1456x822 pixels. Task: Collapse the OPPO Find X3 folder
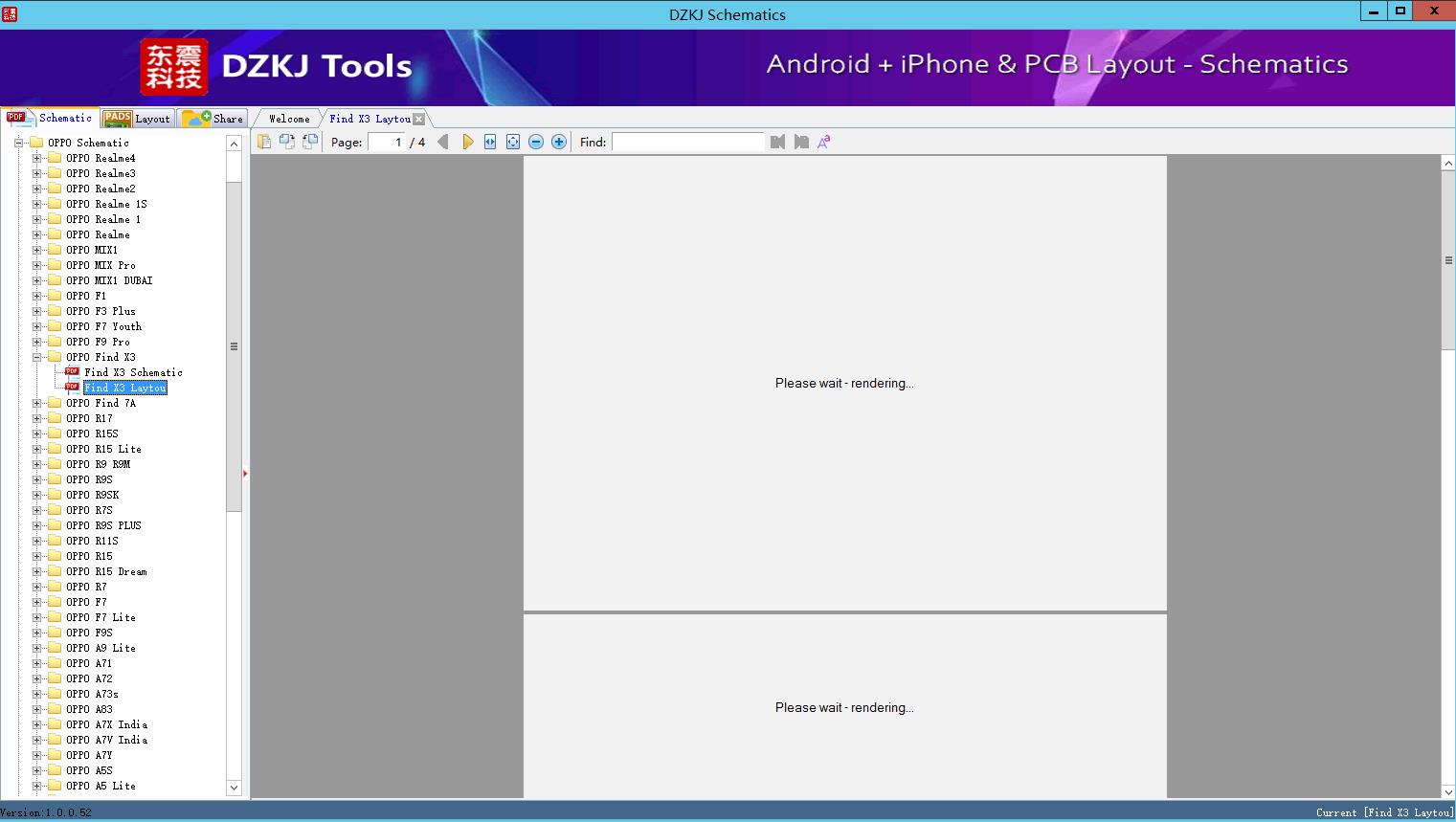[37, 357]
